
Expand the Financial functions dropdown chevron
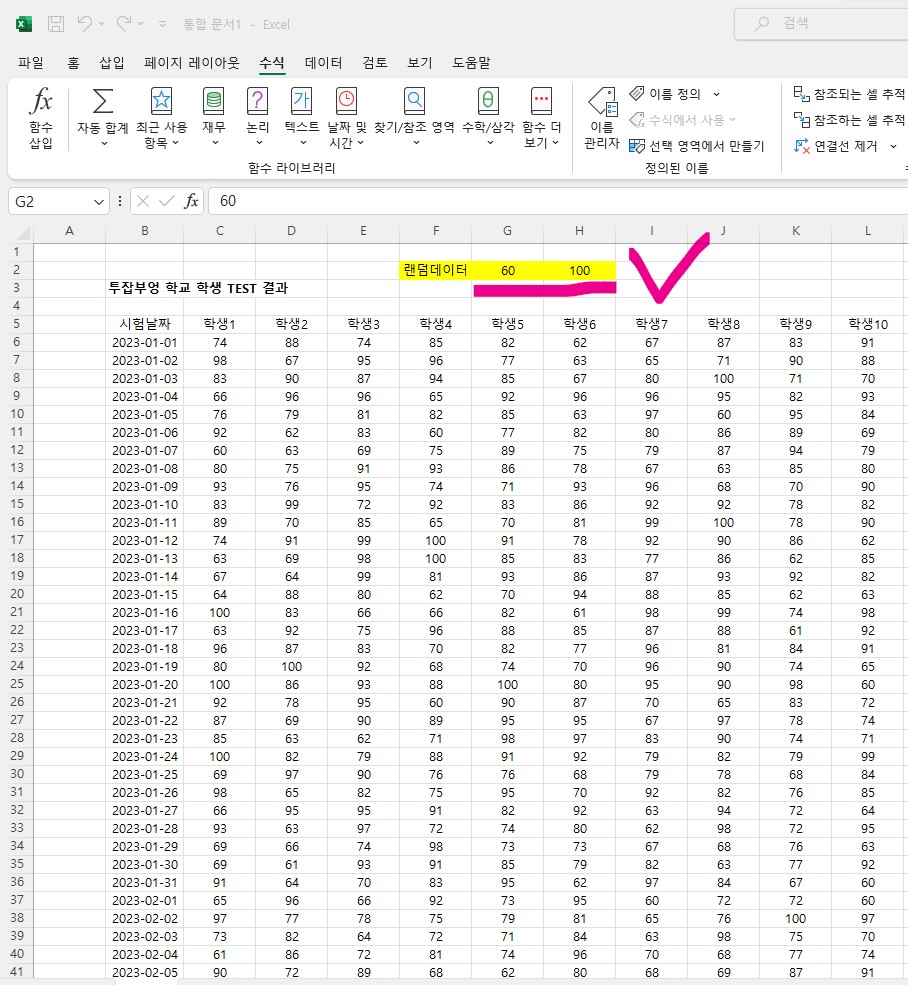pos(215,143)
